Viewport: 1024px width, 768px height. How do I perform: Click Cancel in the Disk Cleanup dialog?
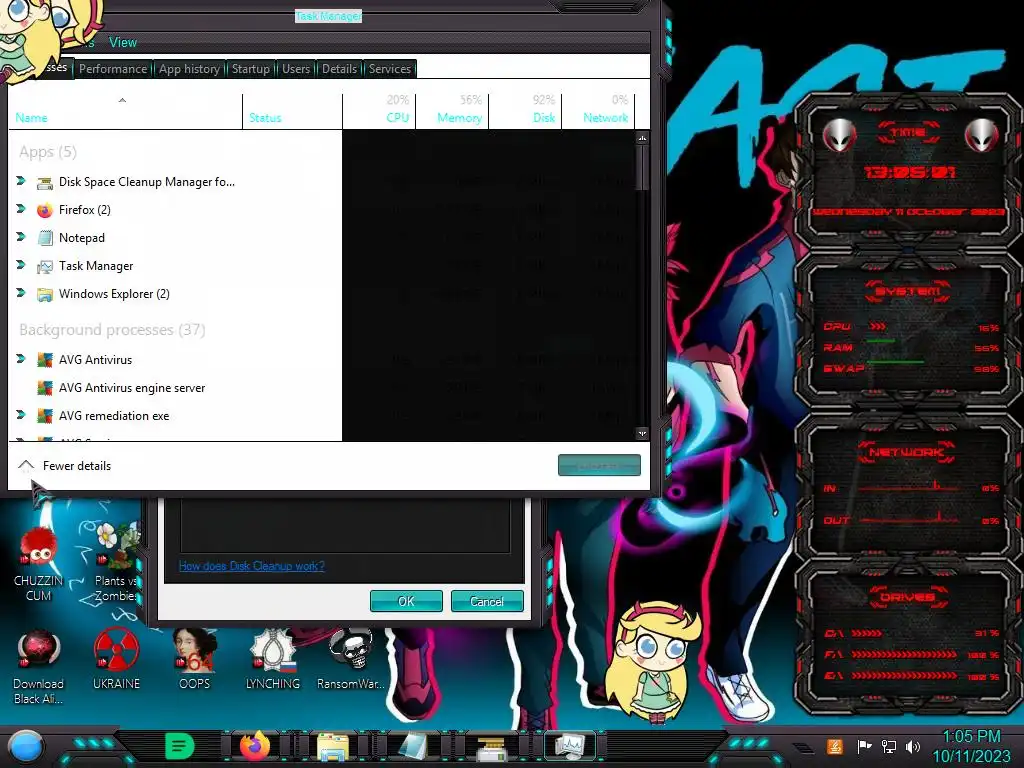click(487, 601)
